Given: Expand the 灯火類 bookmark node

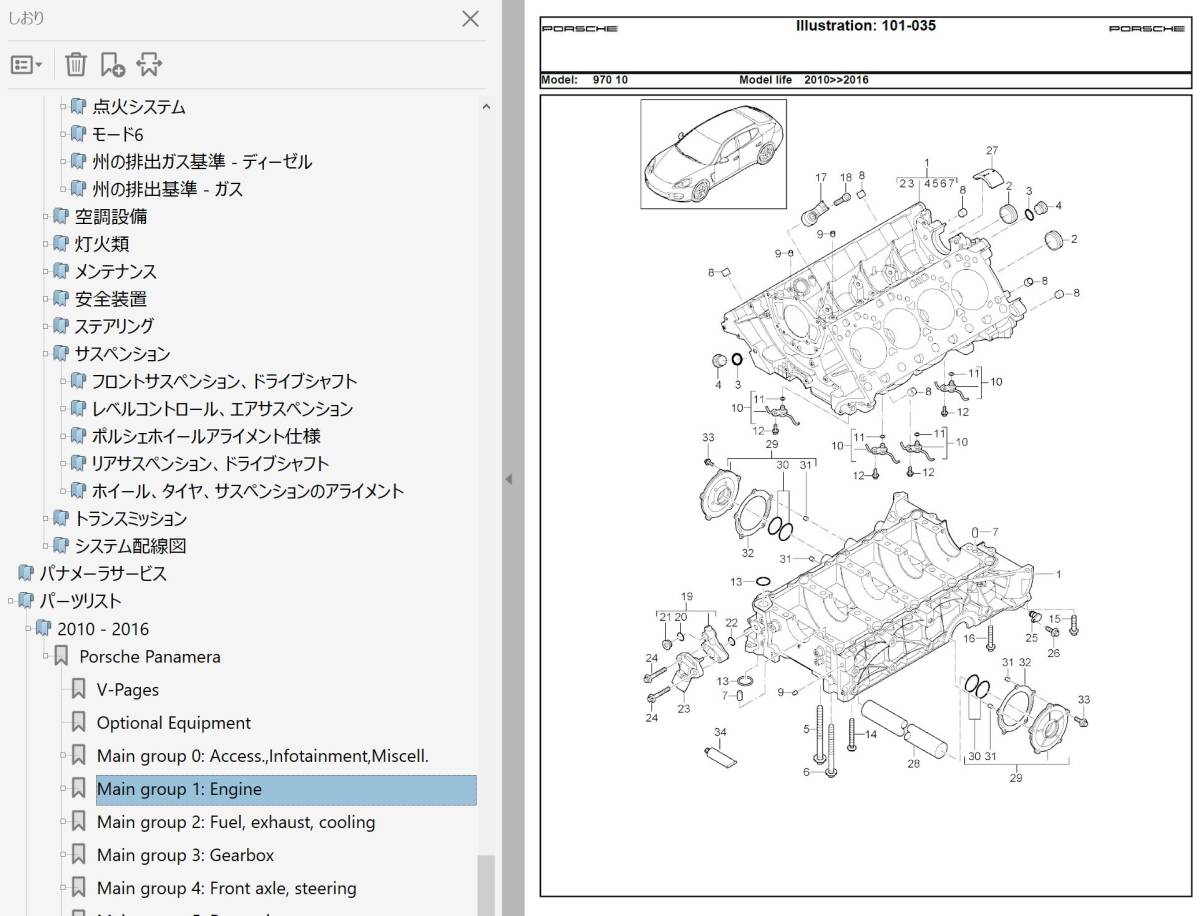Looking at the screenshot, I should coord(45,244).
